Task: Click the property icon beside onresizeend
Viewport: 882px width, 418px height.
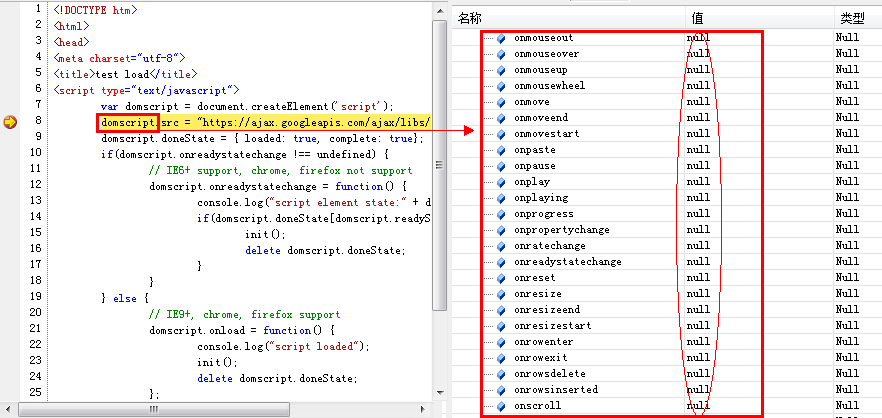Action: coord(502,310)
